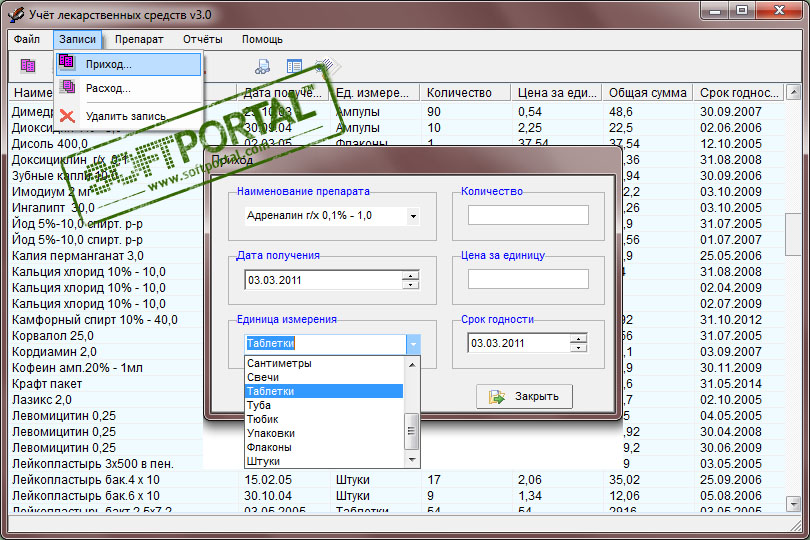Pick highlighted Таблетки in the units list
This screenshot has width=810, height=540.
tap(323, 391)
